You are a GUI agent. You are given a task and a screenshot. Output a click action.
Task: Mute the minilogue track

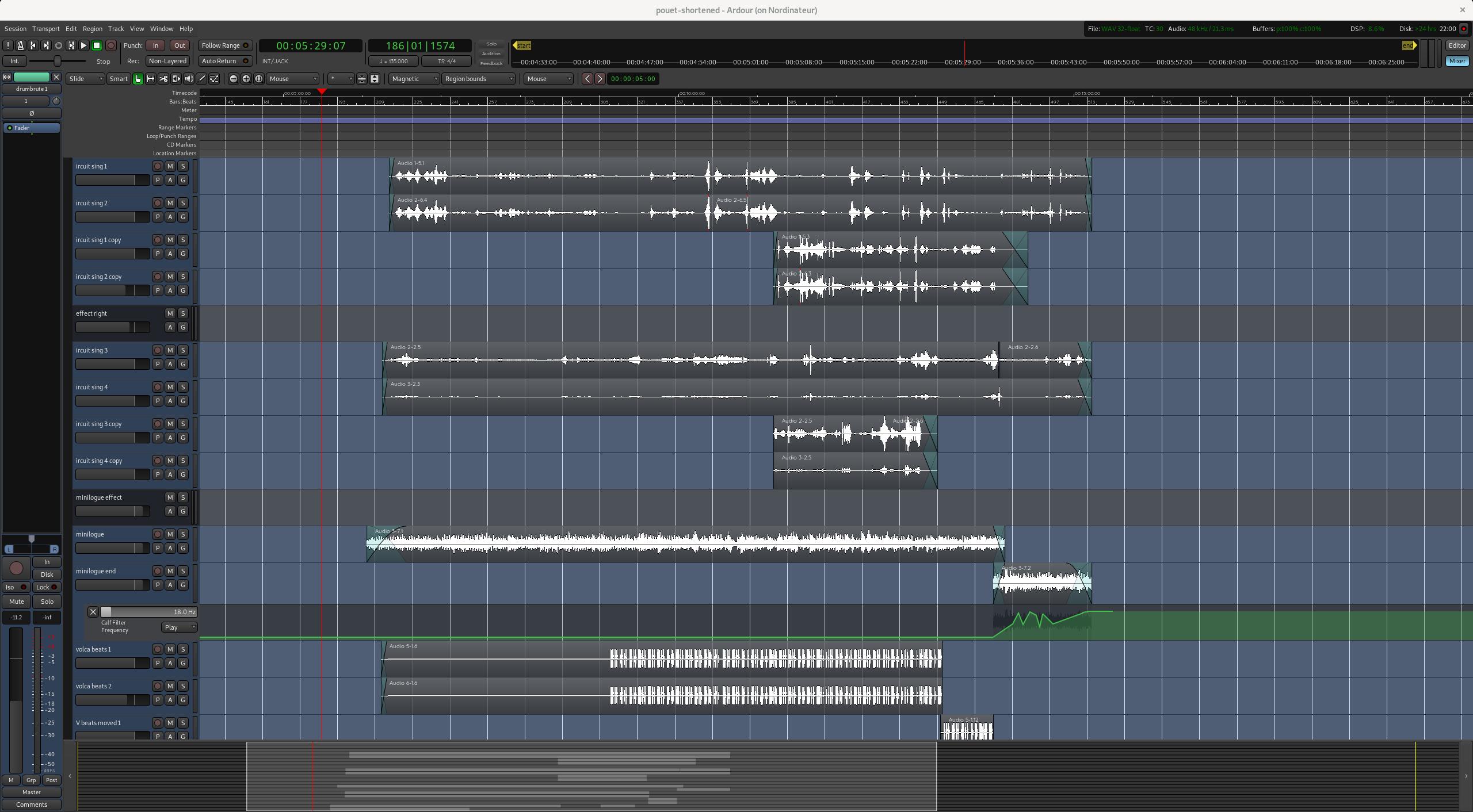click(170, 534)
